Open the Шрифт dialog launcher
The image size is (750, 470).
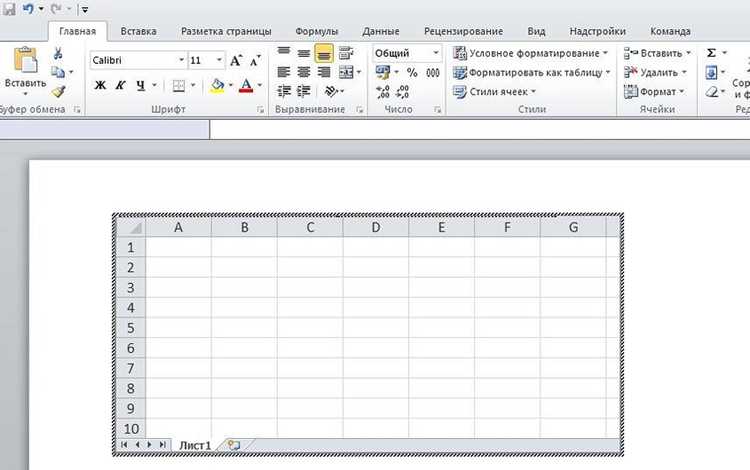click(260, 110)
